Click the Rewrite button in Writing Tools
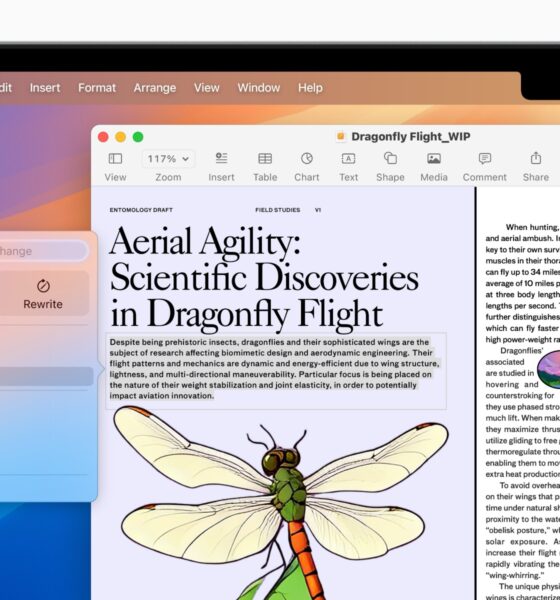Viewport: 560px width, 600px height. (x=43, y=293)
